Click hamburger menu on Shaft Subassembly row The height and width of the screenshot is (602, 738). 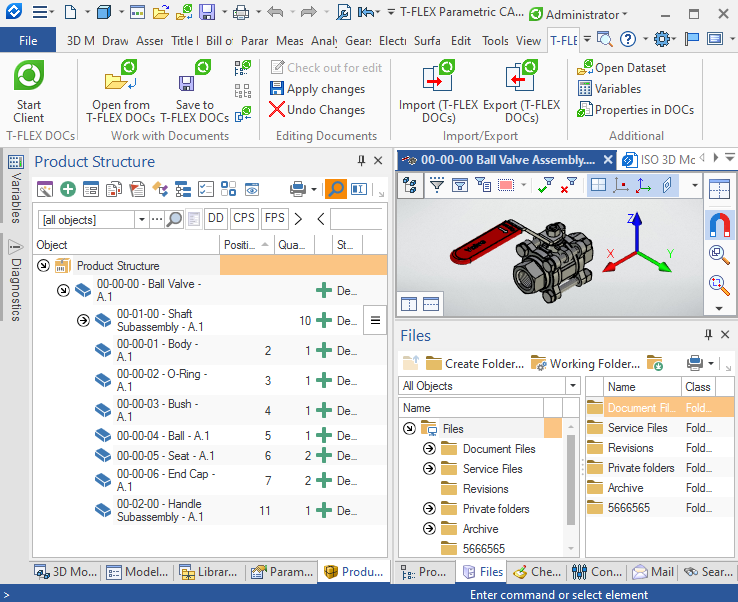click(x=375, y=321)
